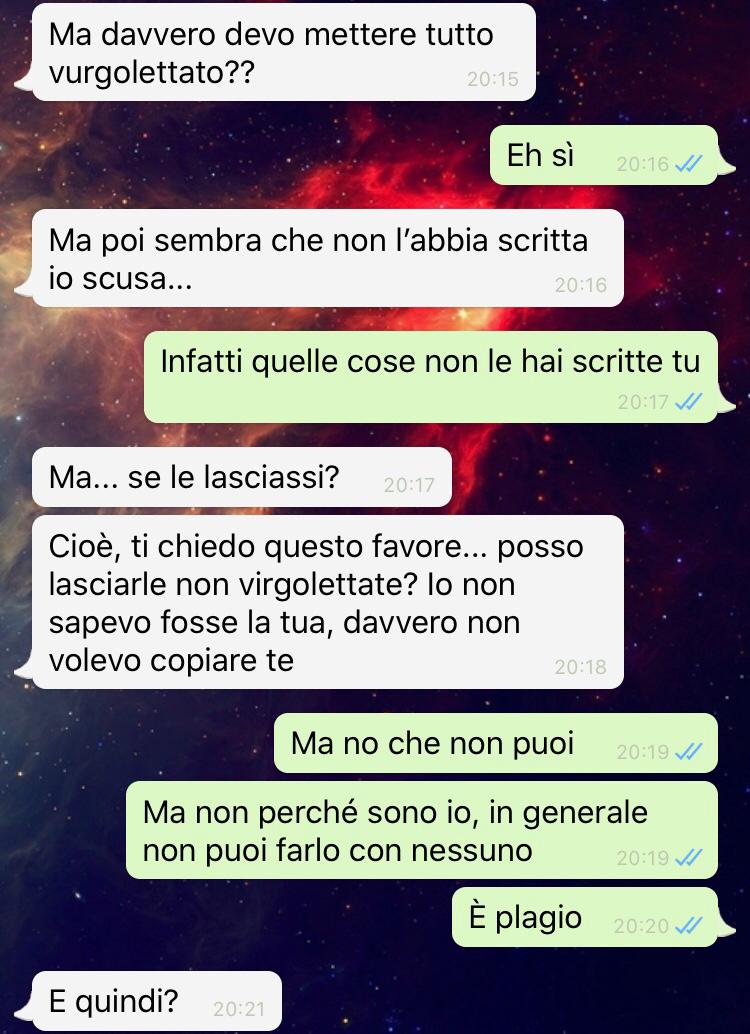Select the 'Eh sì' reply bubble
The width and height of the screenshot is (750, 1034).
[604, 155]
